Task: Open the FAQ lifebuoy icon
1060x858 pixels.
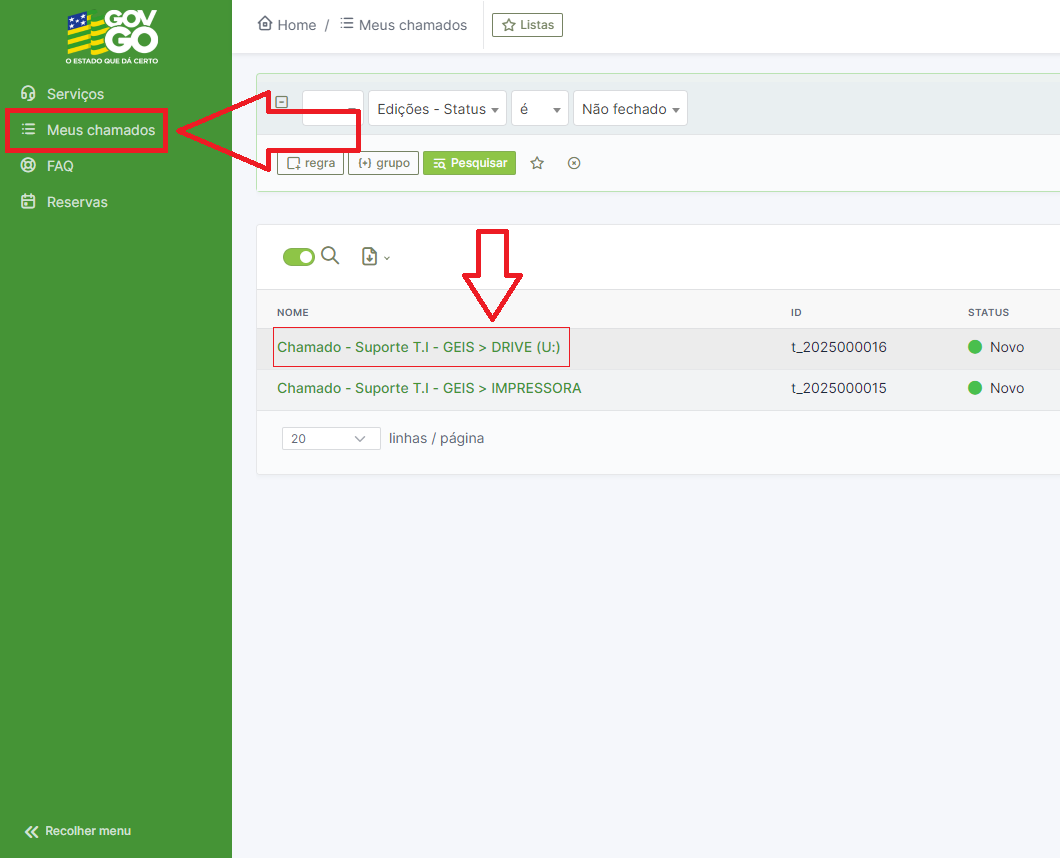Action: 28,166
